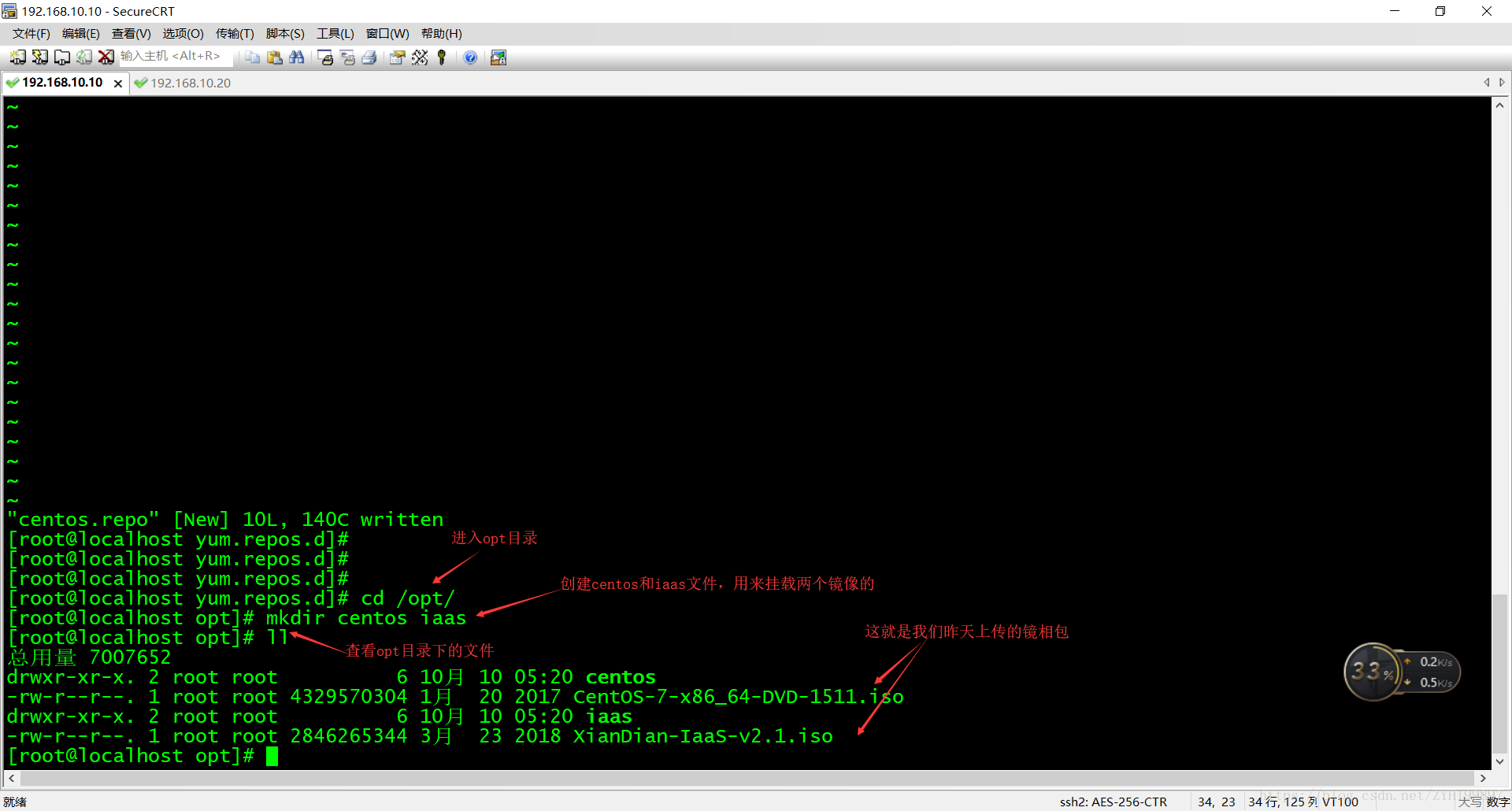The image size is (1512, 811).
Task: Click the 数字 num lock status indicator
Action: [x=1498, y=802]
